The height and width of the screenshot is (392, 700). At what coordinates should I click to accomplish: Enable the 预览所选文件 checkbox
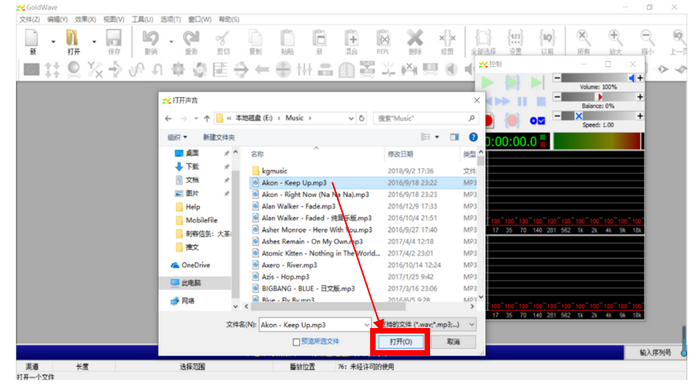[x=296, y=342]
